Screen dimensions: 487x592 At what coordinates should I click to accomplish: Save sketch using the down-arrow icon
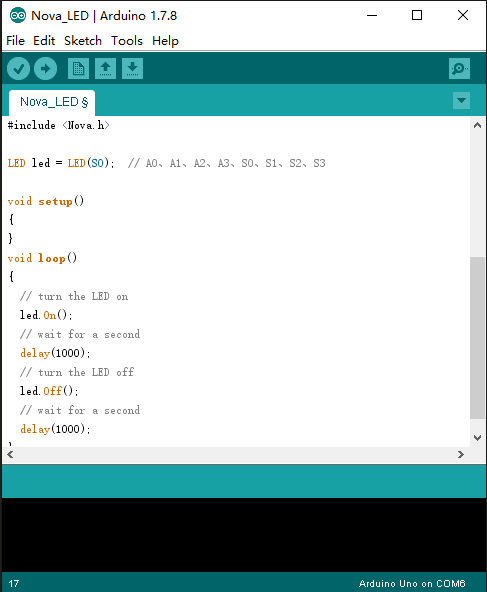(132, 69)
